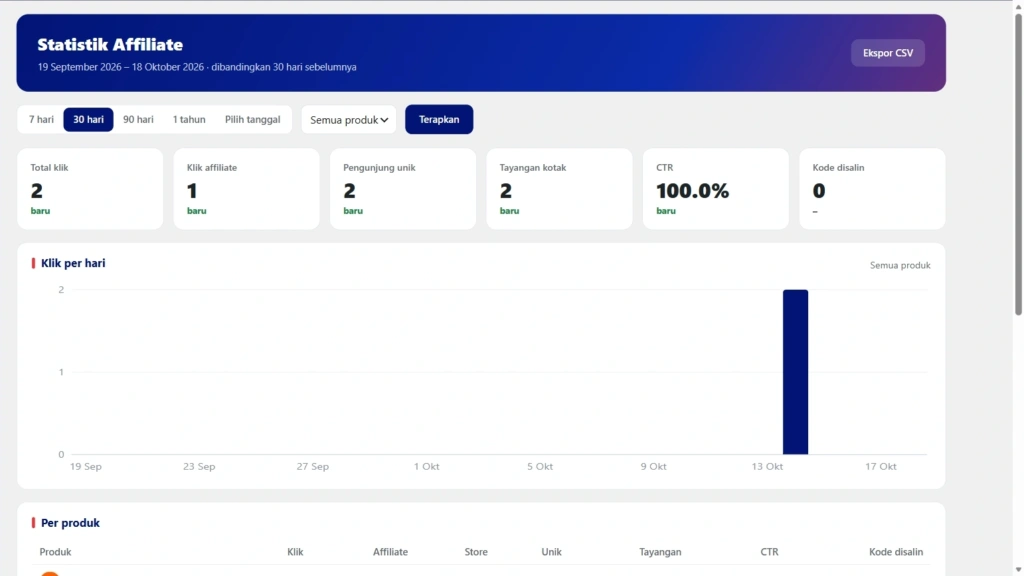Select the 30 hari range tab
Image resolution: width=1024 pixels, height=576 pixels.
[88, 120]
